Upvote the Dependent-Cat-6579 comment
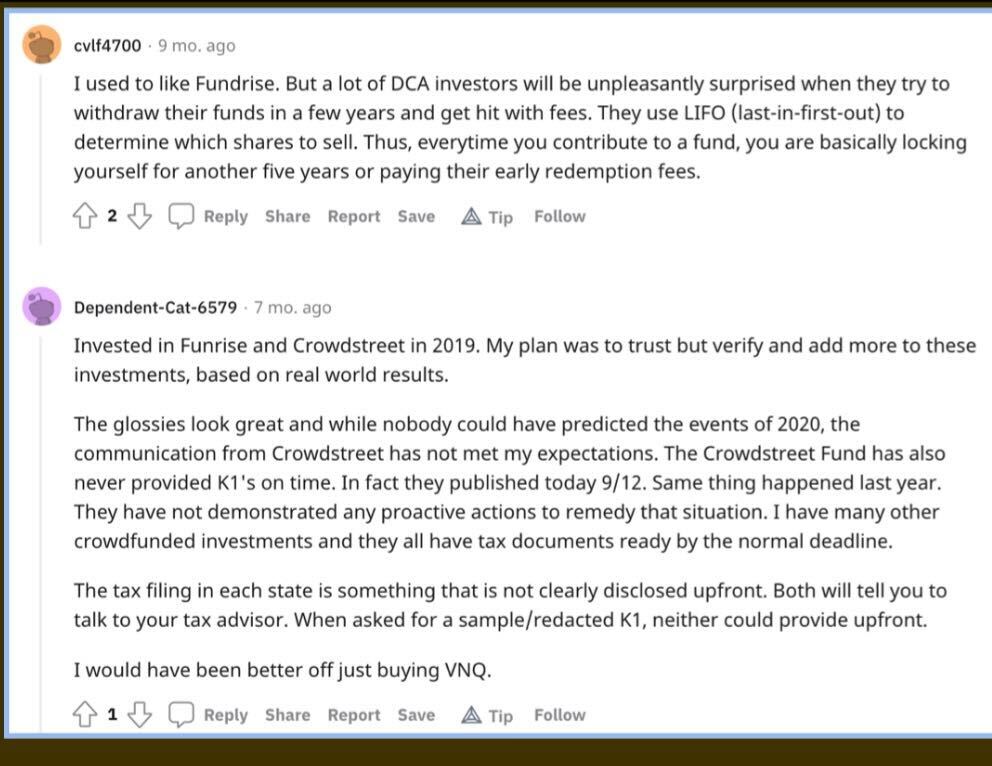 coord(85,714)
